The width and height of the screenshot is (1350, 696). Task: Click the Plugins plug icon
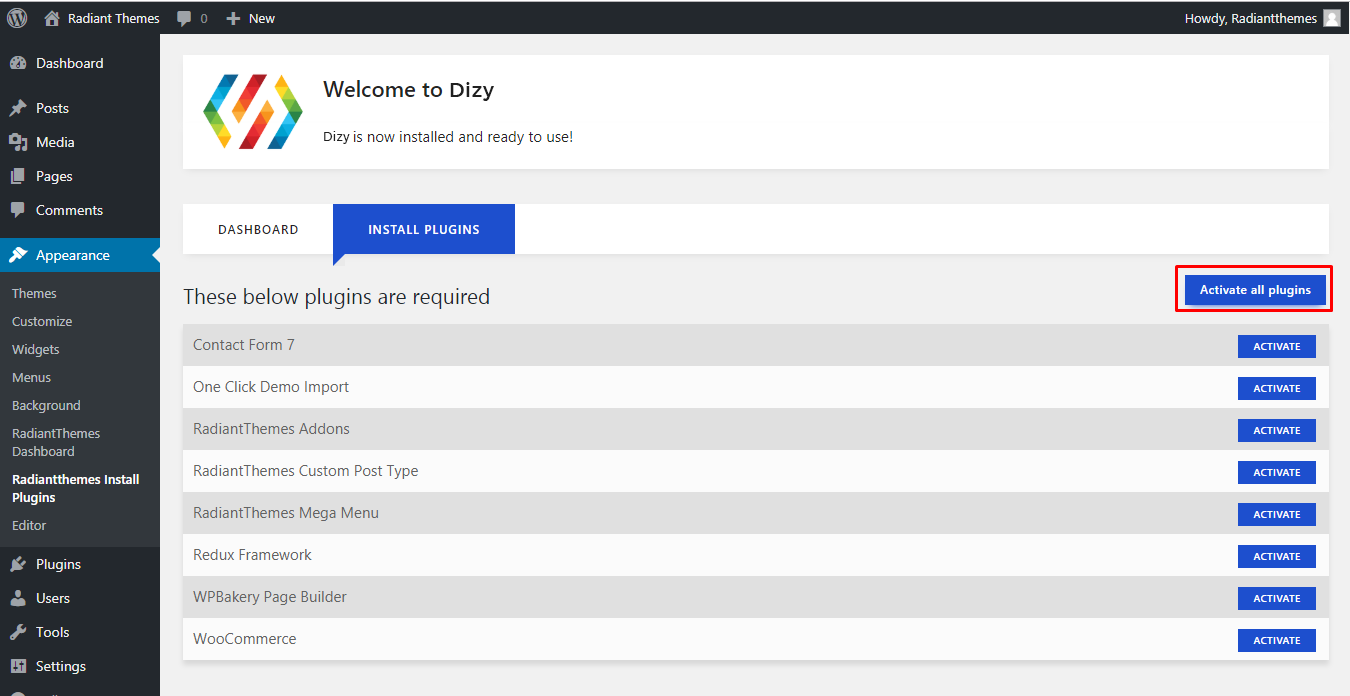(x=18, y=564)
